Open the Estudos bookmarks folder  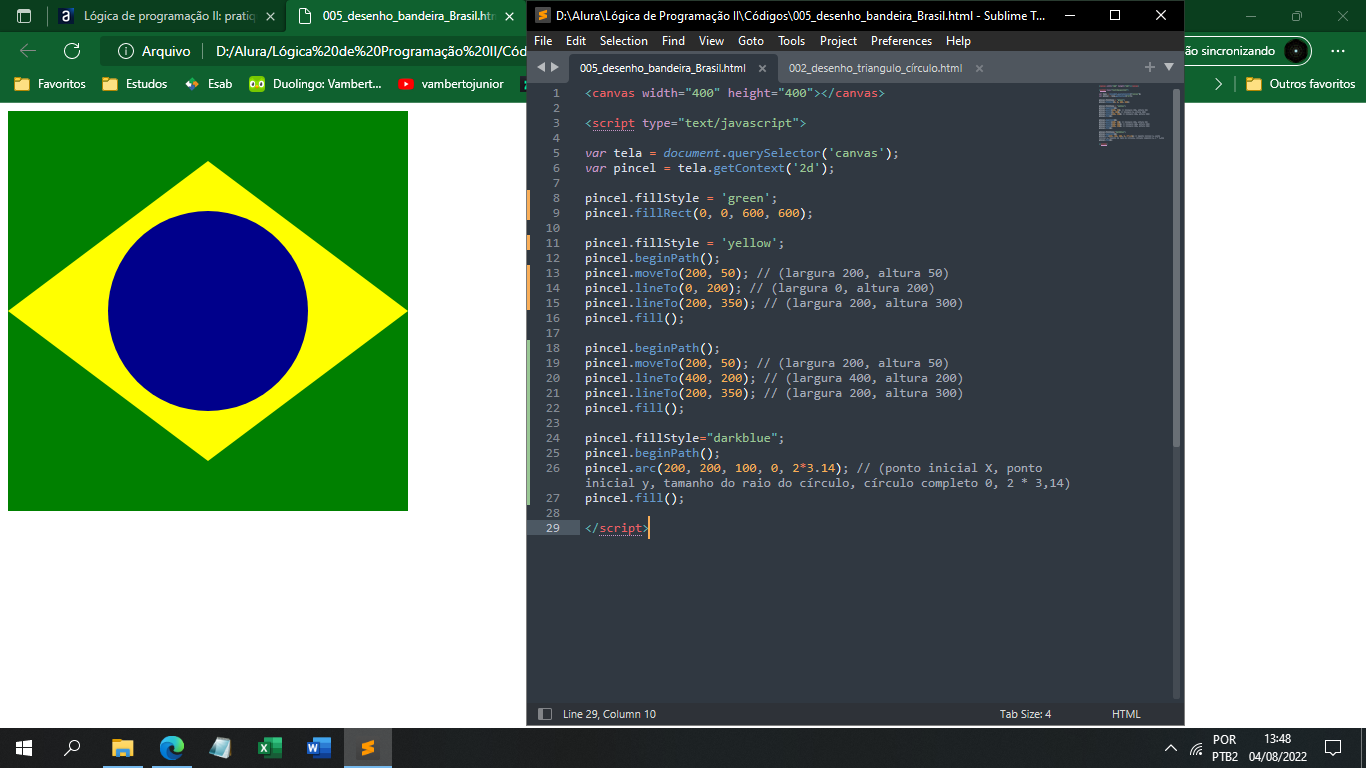point(134,84)
